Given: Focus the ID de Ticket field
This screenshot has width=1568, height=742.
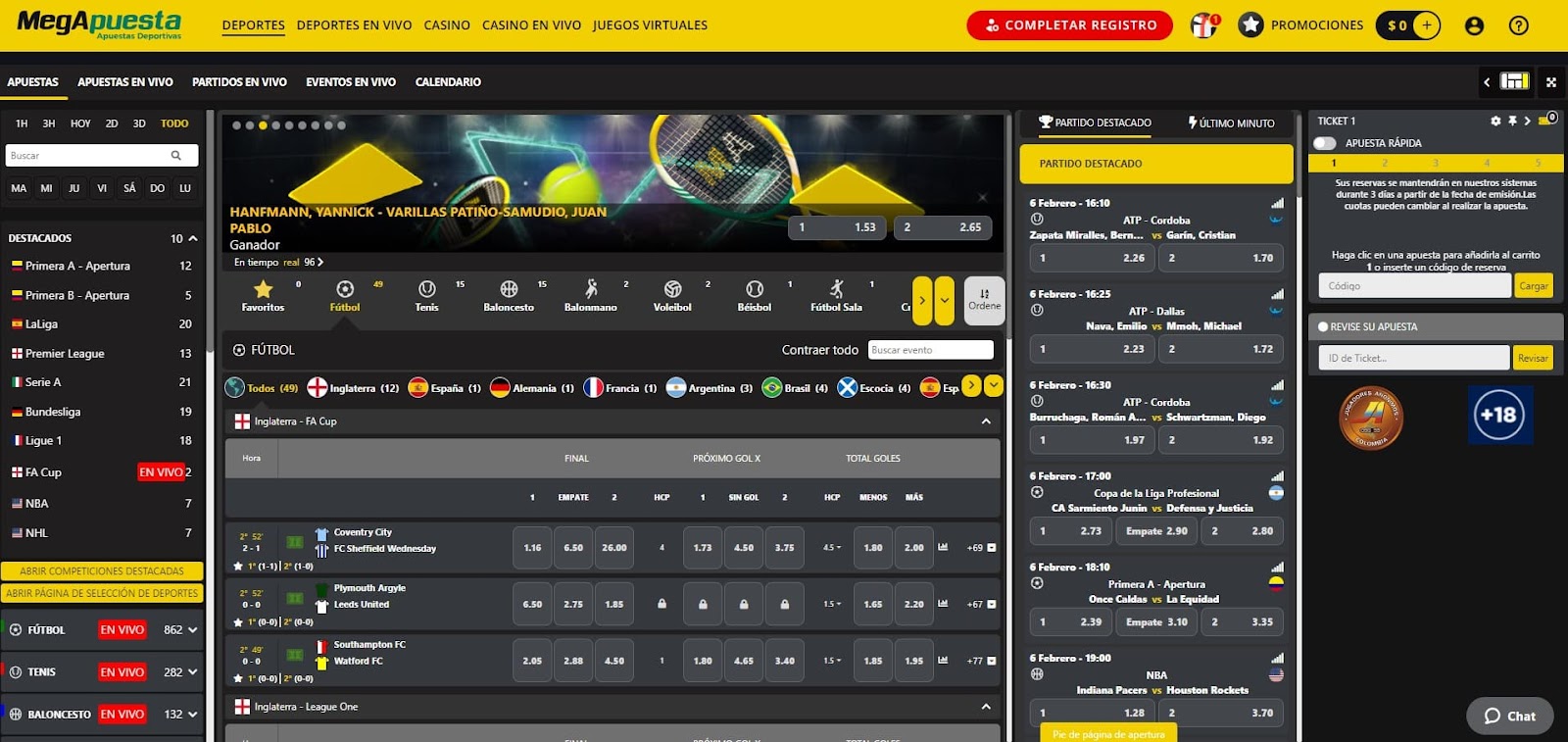Looking at the screenshot, I should [1413, 358].
